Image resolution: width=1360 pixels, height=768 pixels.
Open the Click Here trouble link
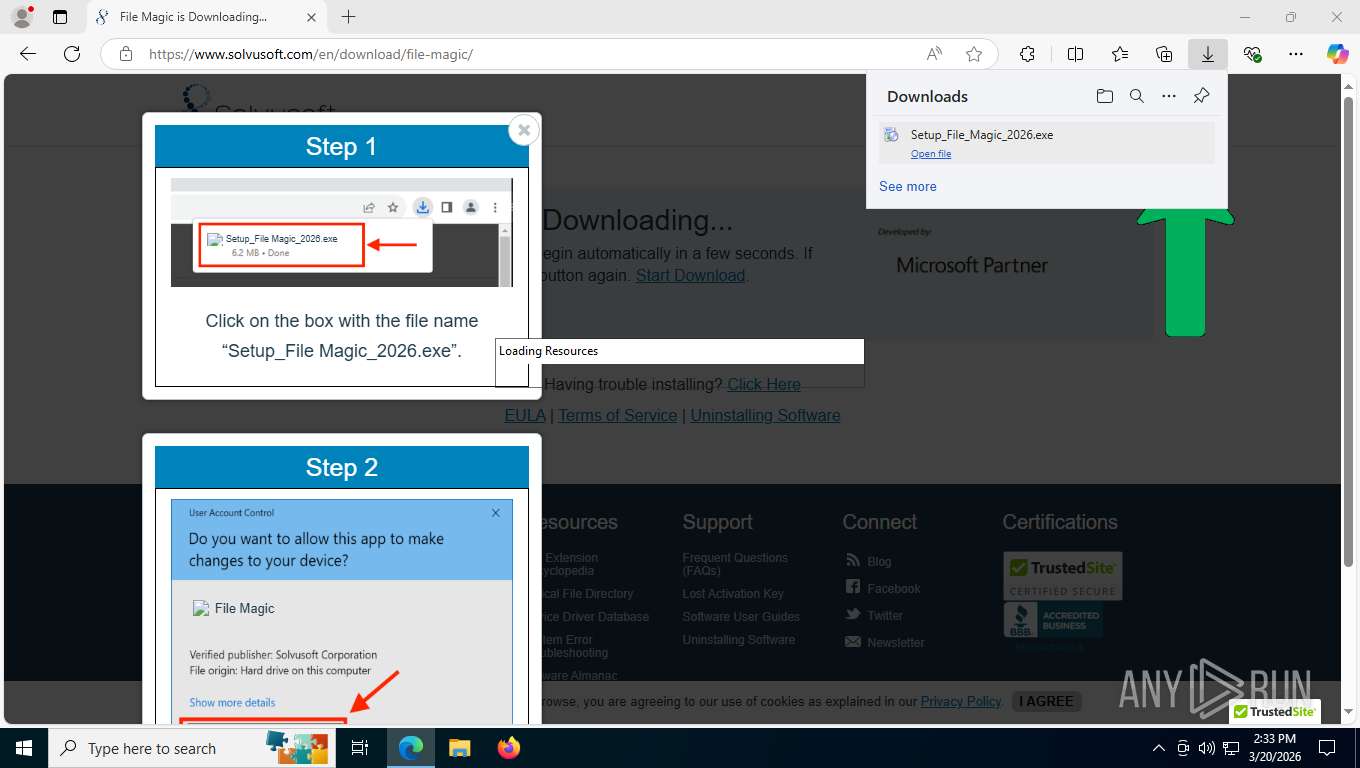764,384
